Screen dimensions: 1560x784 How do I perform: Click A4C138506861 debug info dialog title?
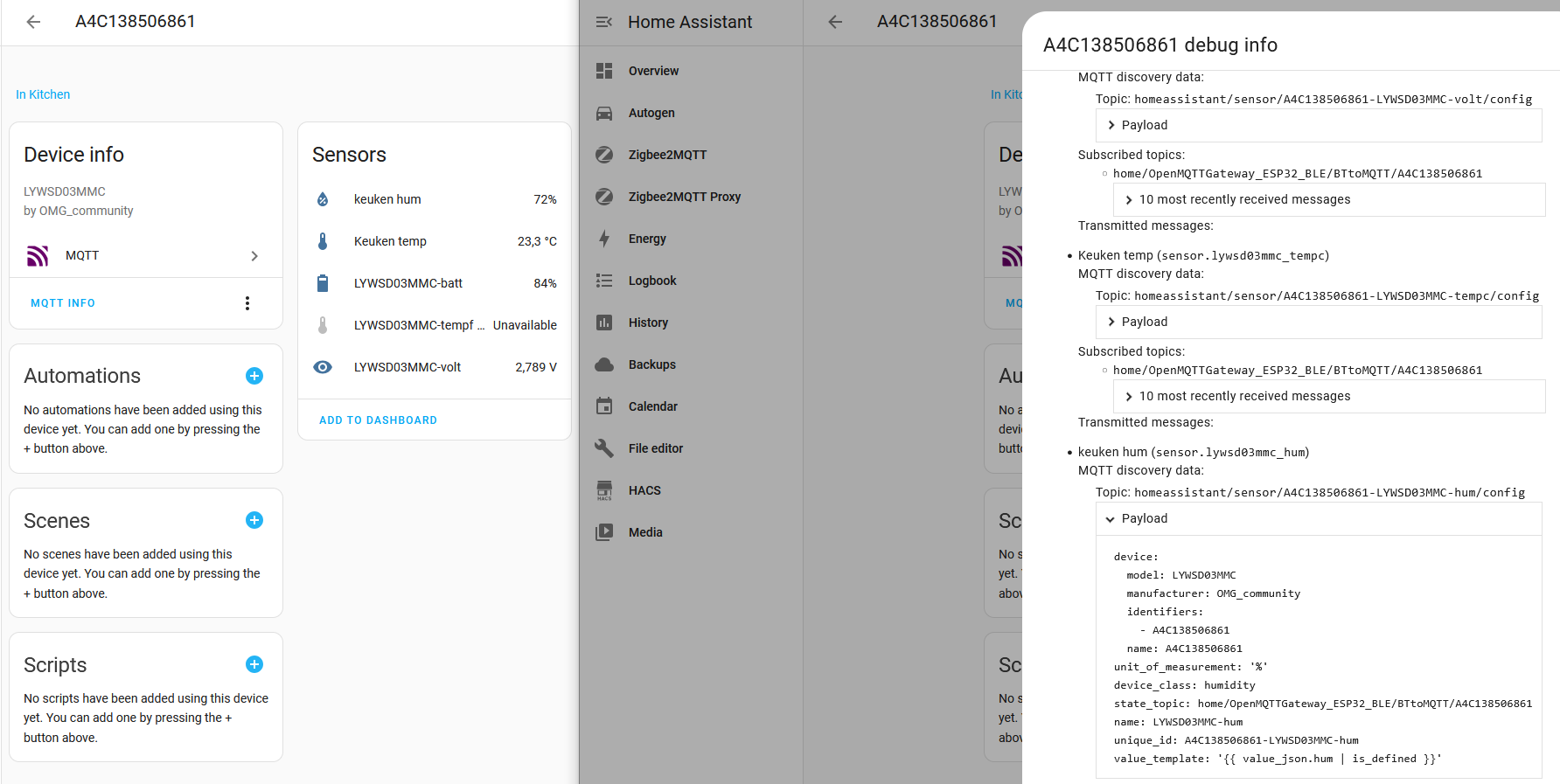click(1160, 45)
